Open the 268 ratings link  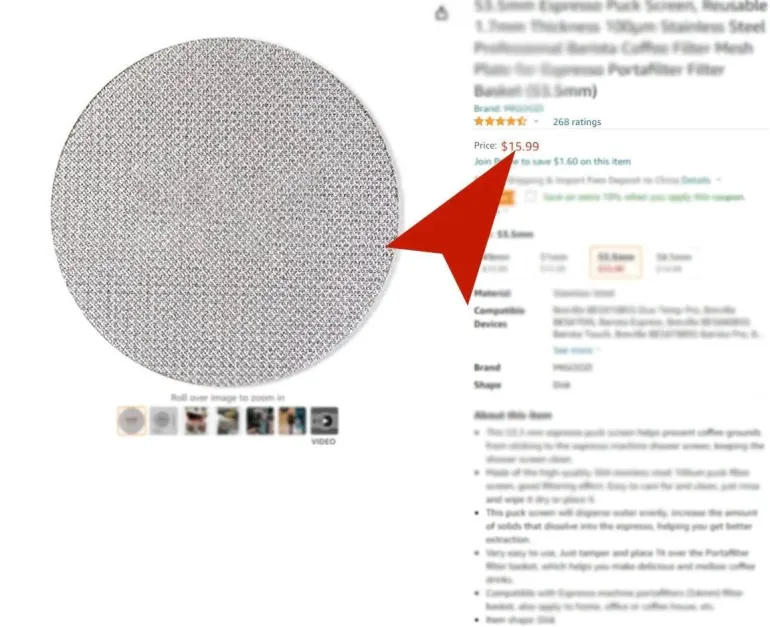click(x=577, y=122)
